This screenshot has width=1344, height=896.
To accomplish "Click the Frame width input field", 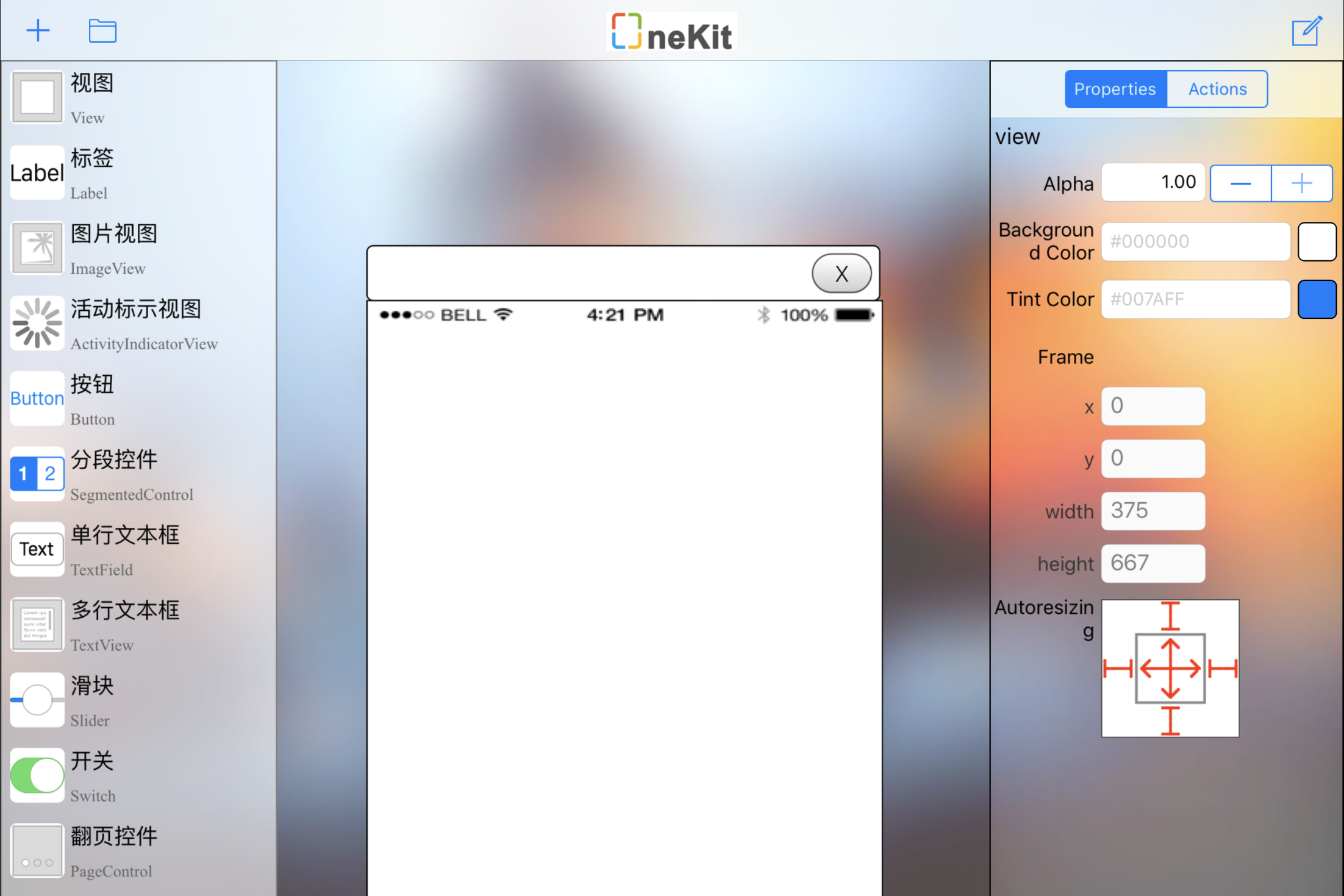I will point(1153,511).
